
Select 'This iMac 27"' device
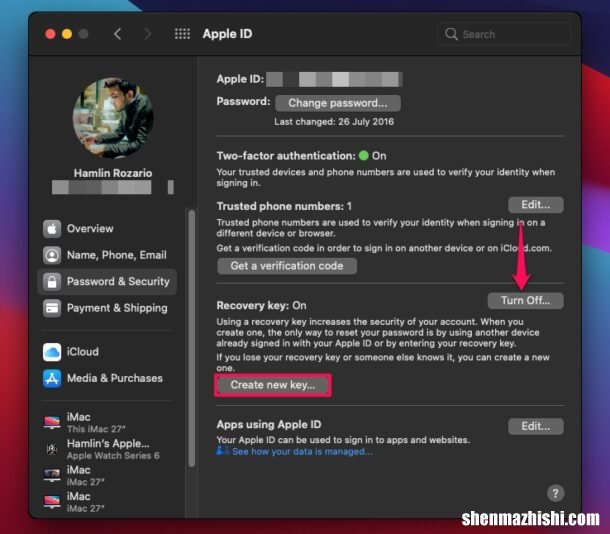point(107,422)
